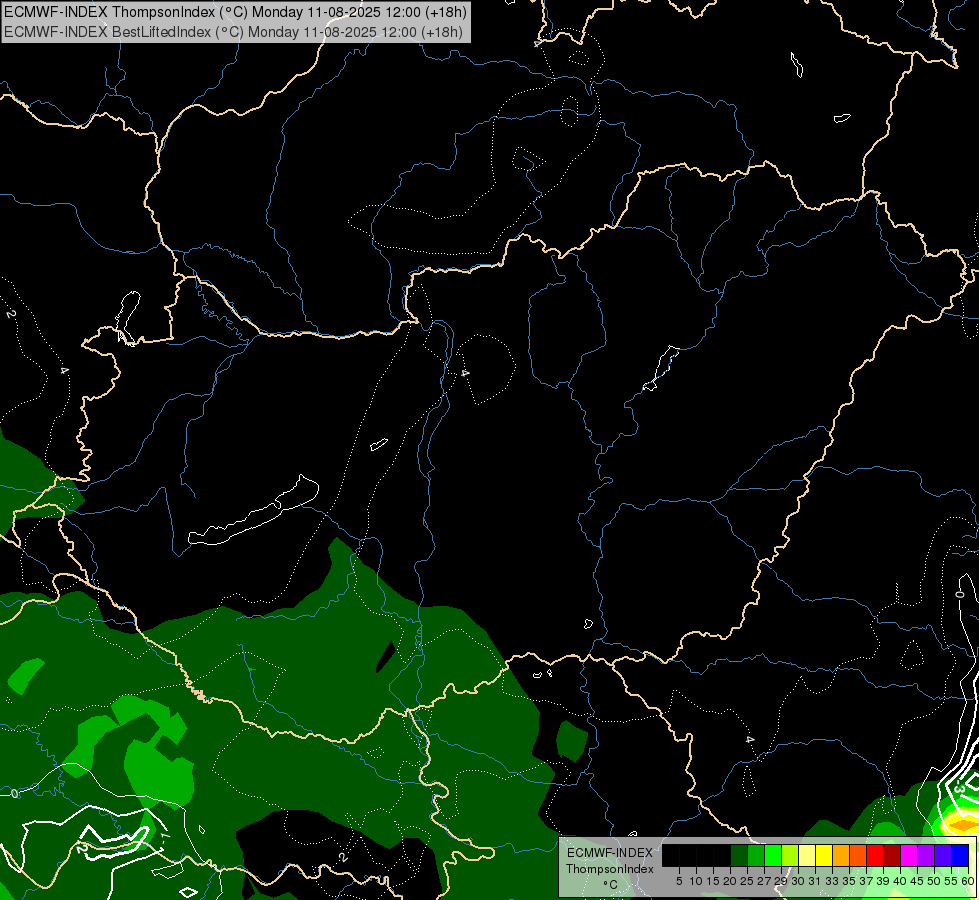Screen dimensions: 979x900
Task: Click legend scale value 55
Action: tap(952, 881)
